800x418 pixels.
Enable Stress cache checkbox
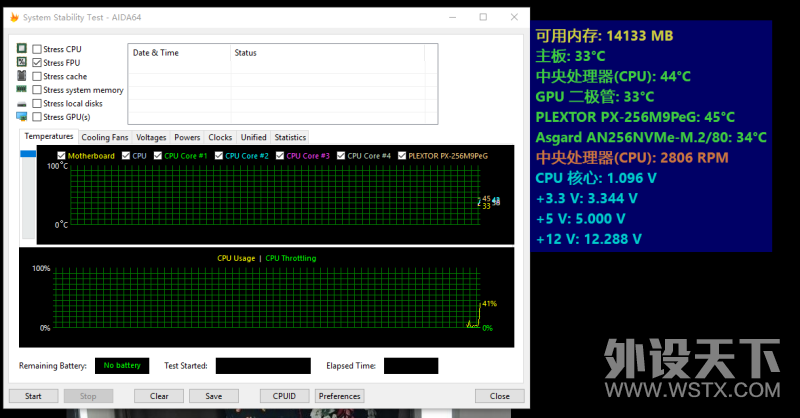37,76
